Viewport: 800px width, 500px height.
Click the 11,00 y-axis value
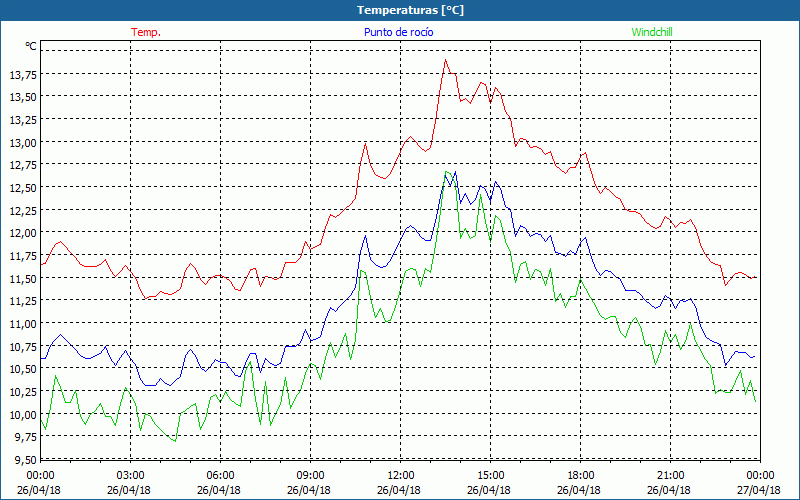[23, 324]
